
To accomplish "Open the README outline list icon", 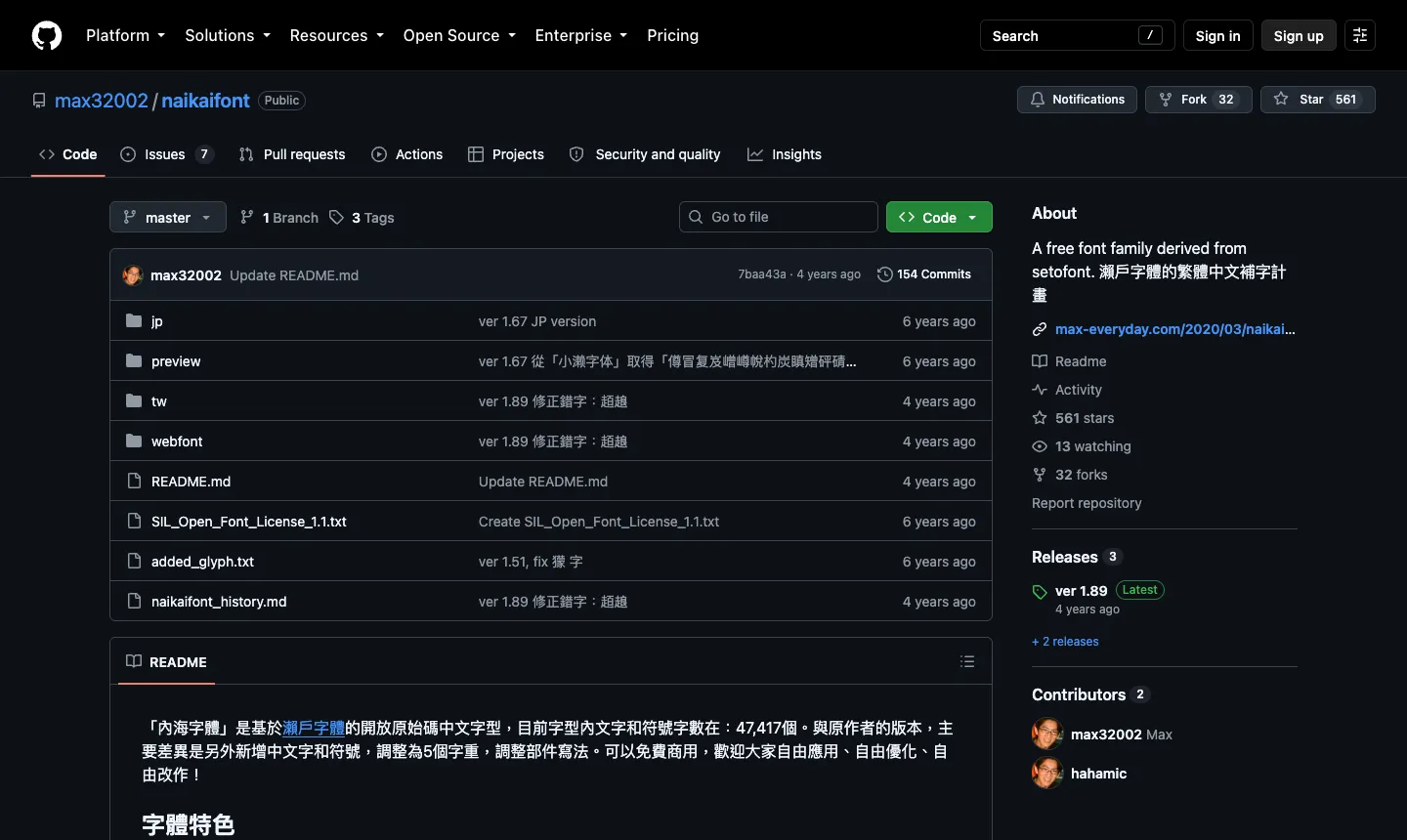I will [967, 661].
